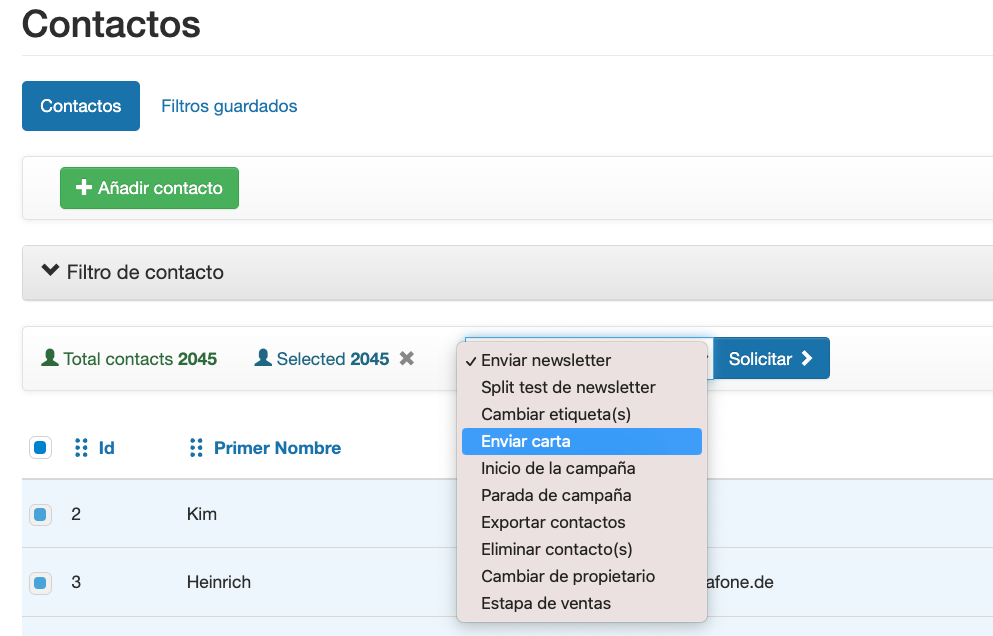Toggle the select-all checkbox in table header
Image resolution: width=993 pixels, height=636 pixels.
[x=40, y=448]
